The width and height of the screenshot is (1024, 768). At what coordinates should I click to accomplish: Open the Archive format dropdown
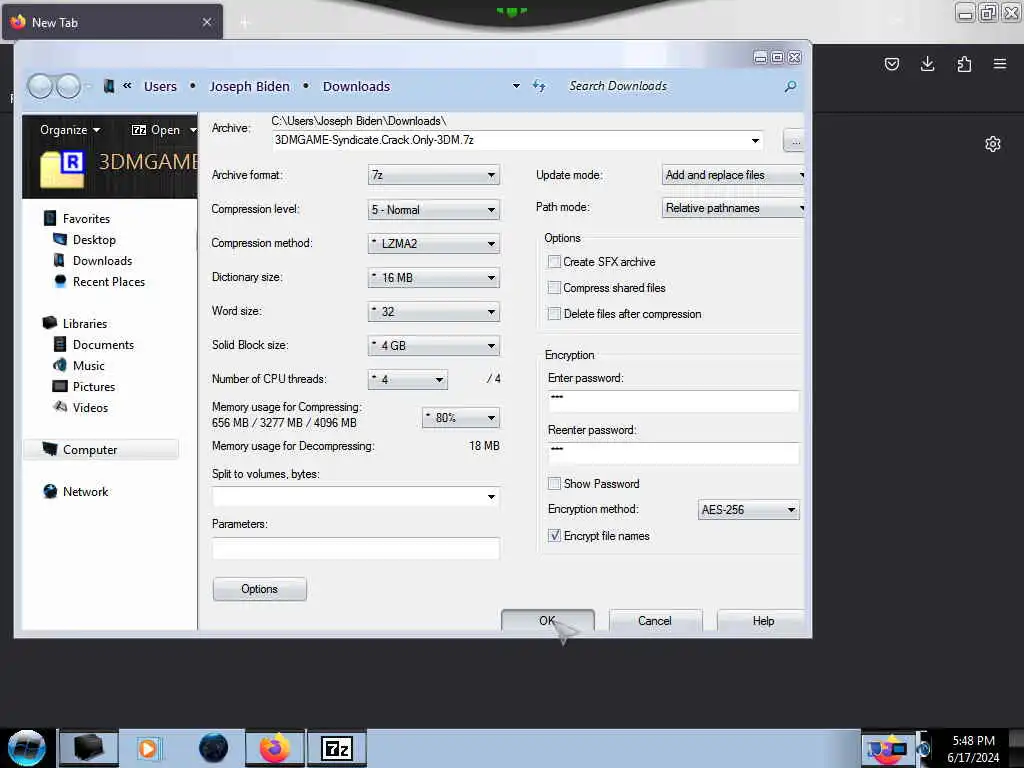434,175
